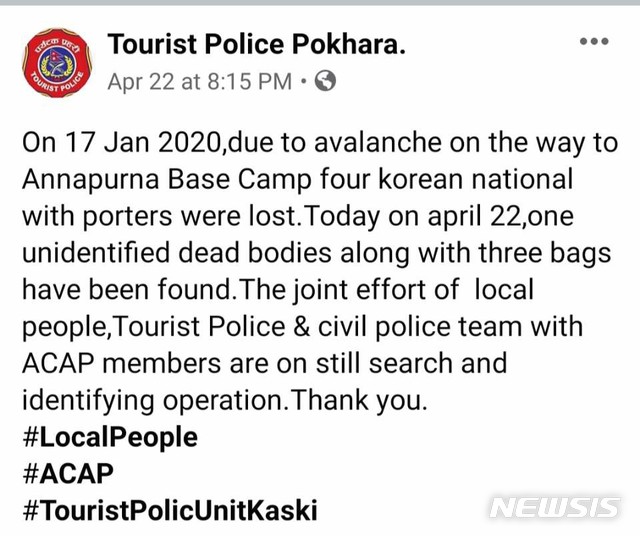Open Tourist Police Pokhara profile picture
This screenshot has width=640, height=536.
point(58,62)
